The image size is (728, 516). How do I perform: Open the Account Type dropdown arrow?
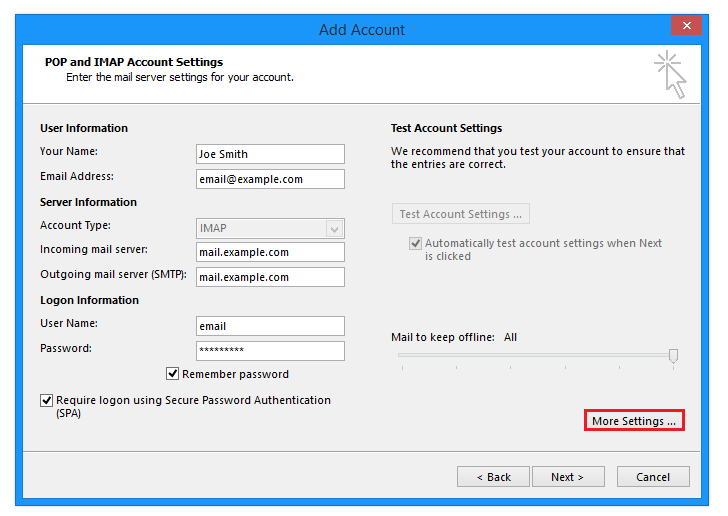pos(334,229)
